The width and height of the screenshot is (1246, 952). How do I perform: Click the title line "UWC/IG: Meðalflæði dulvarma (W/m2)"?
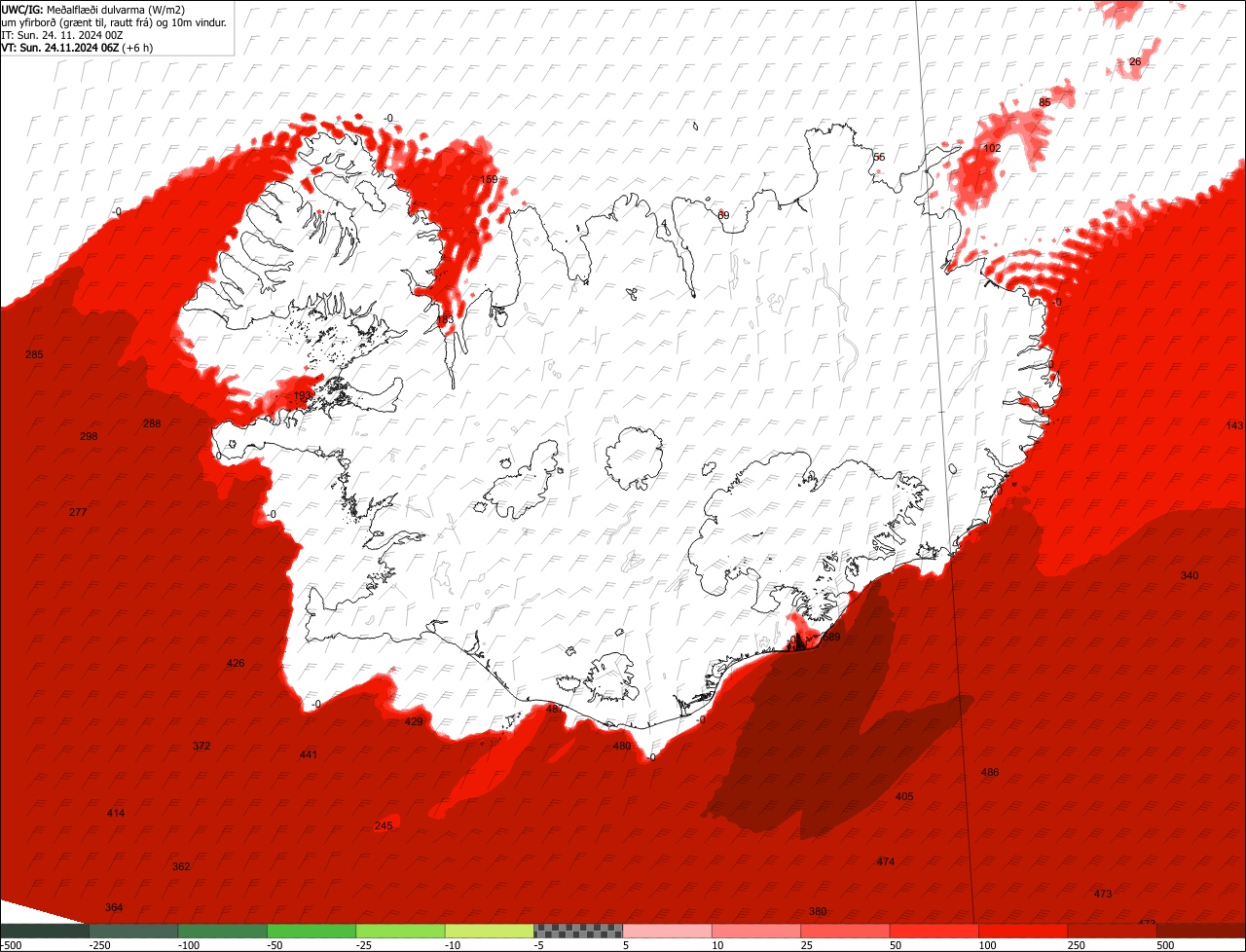93,9
